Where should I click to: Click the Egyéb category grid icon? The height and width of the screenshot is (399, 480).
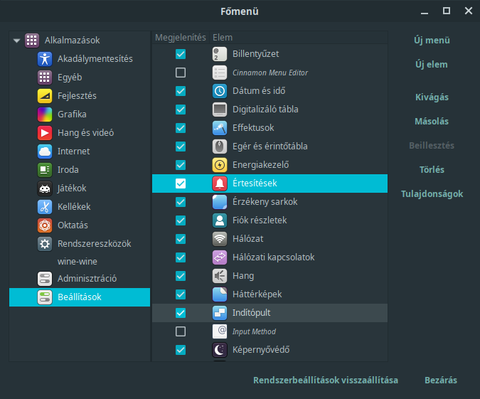click(45, 77)
